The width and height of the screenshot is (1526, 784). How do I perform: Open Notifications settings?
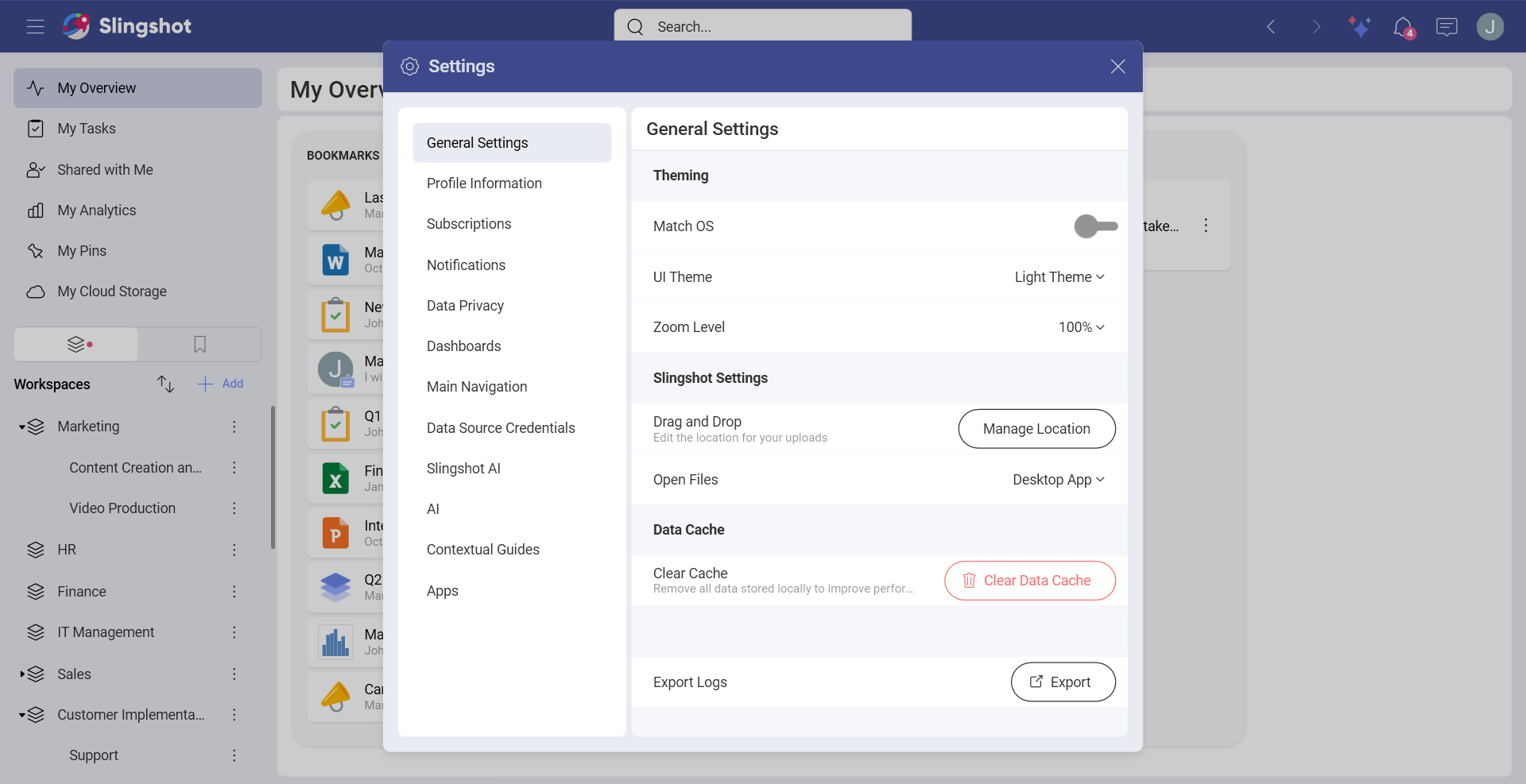pyautogui.click(x=512, y=265)
